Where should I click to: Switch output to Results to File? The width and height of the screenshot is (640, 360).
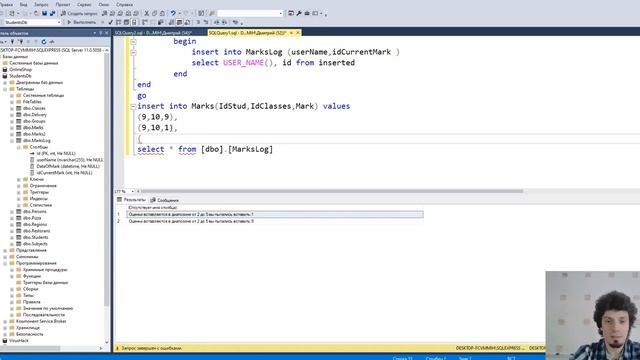(x=187, y=22)
